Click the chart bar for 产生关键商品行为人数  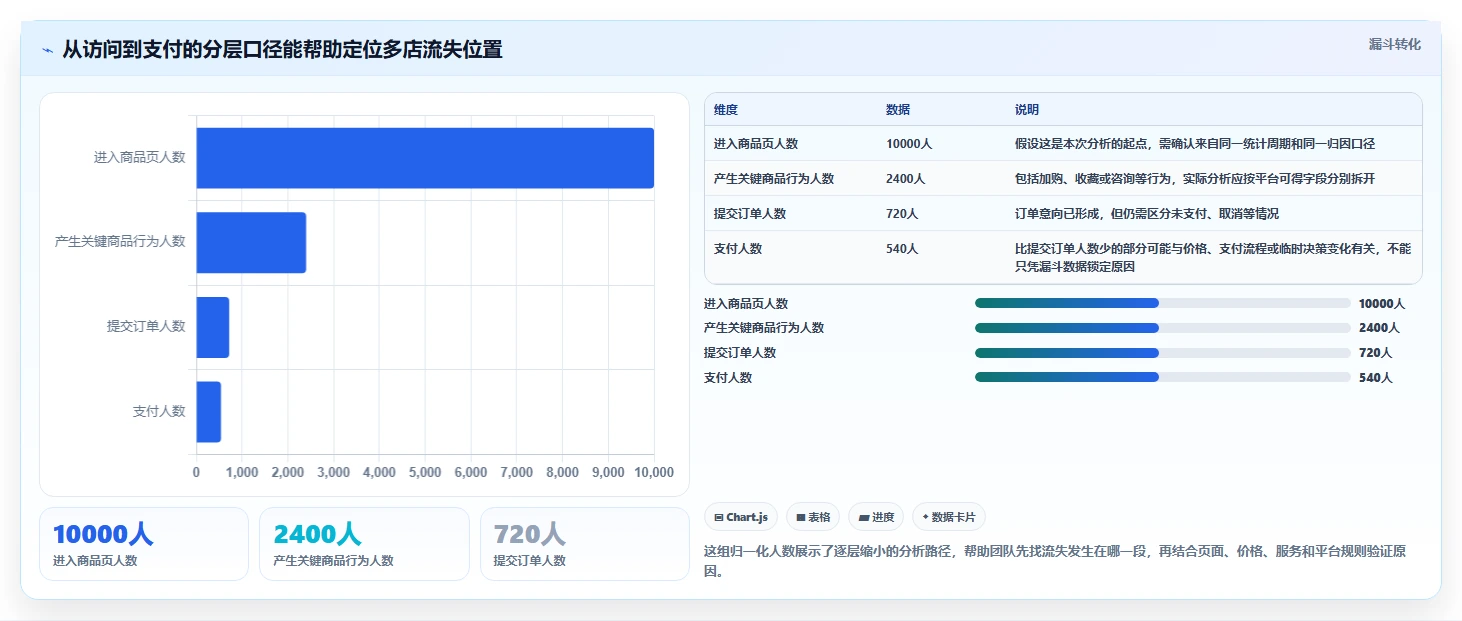click(251, 242)
